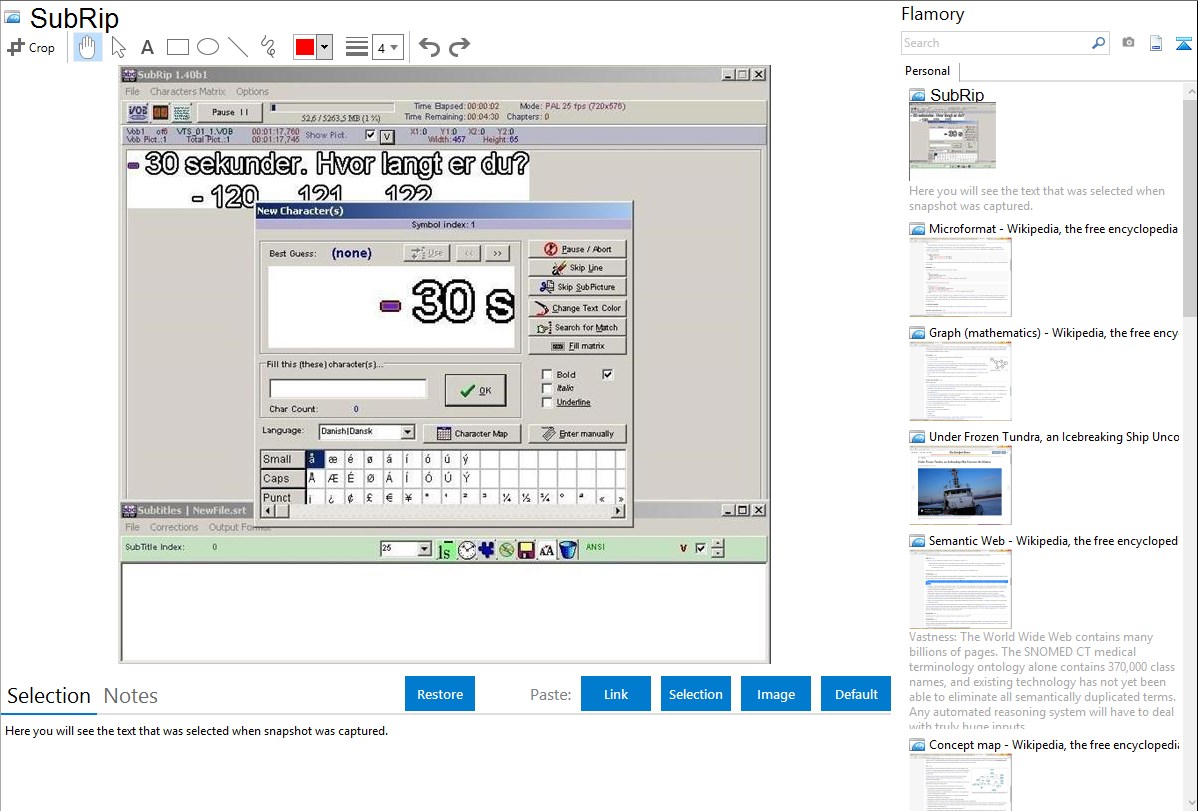Confirm with the OK button in New Character(s)
Viewport: 1198px width, 811px height.
coord(475,391)
